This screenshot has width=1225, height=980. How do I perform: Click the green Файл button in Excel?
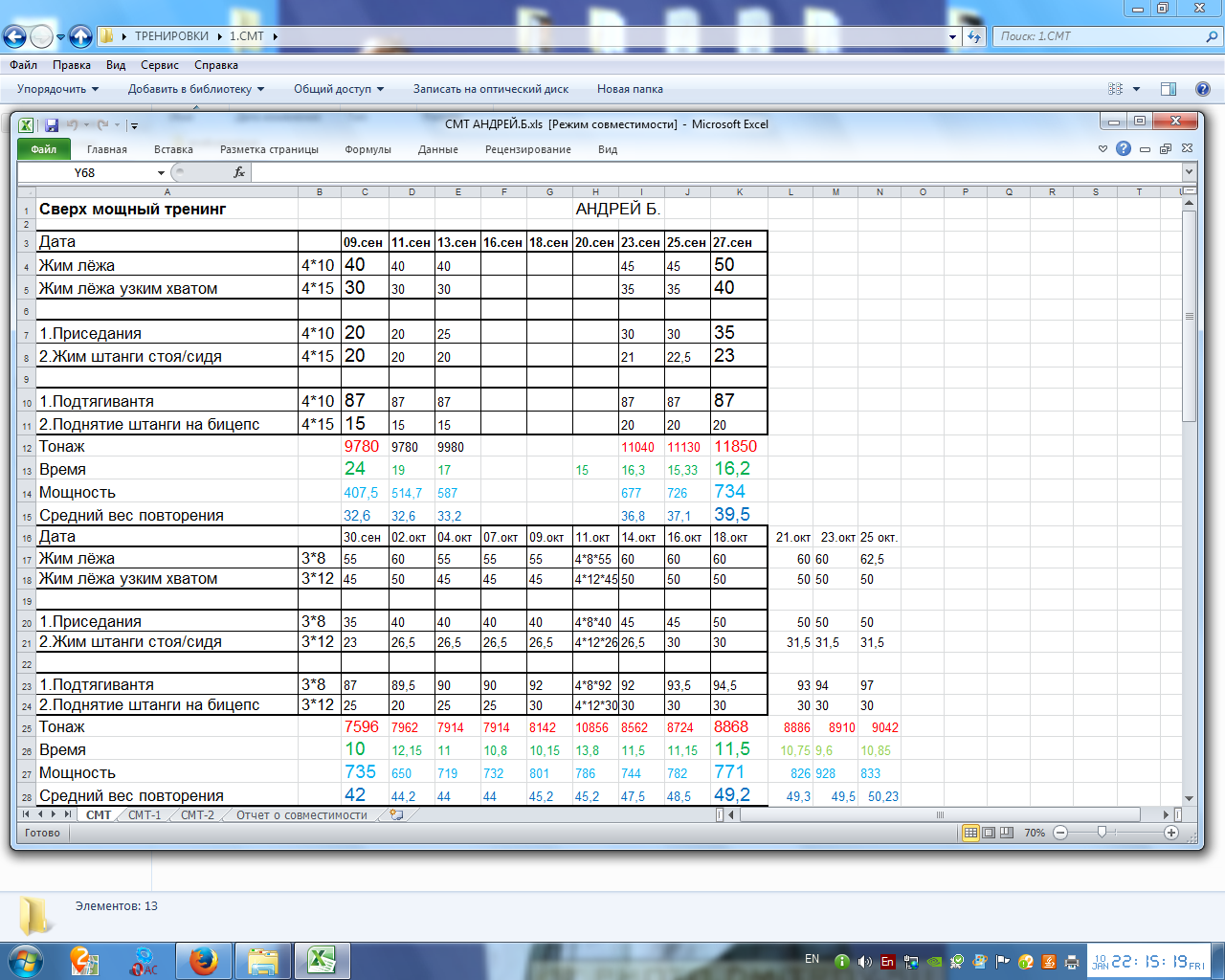tap(43, 149)
